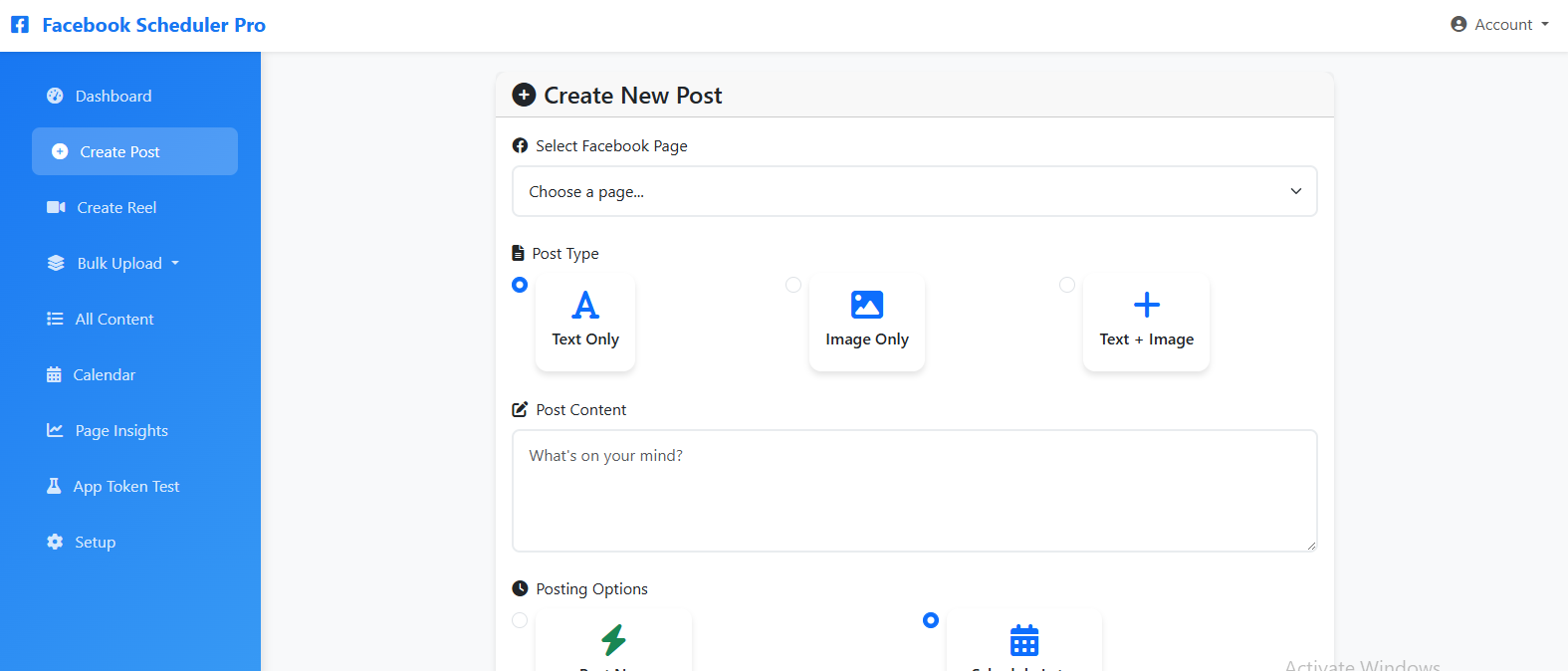
Task: Click the Create Post plus-circle sidebar icon
Action: click(60, 151)
